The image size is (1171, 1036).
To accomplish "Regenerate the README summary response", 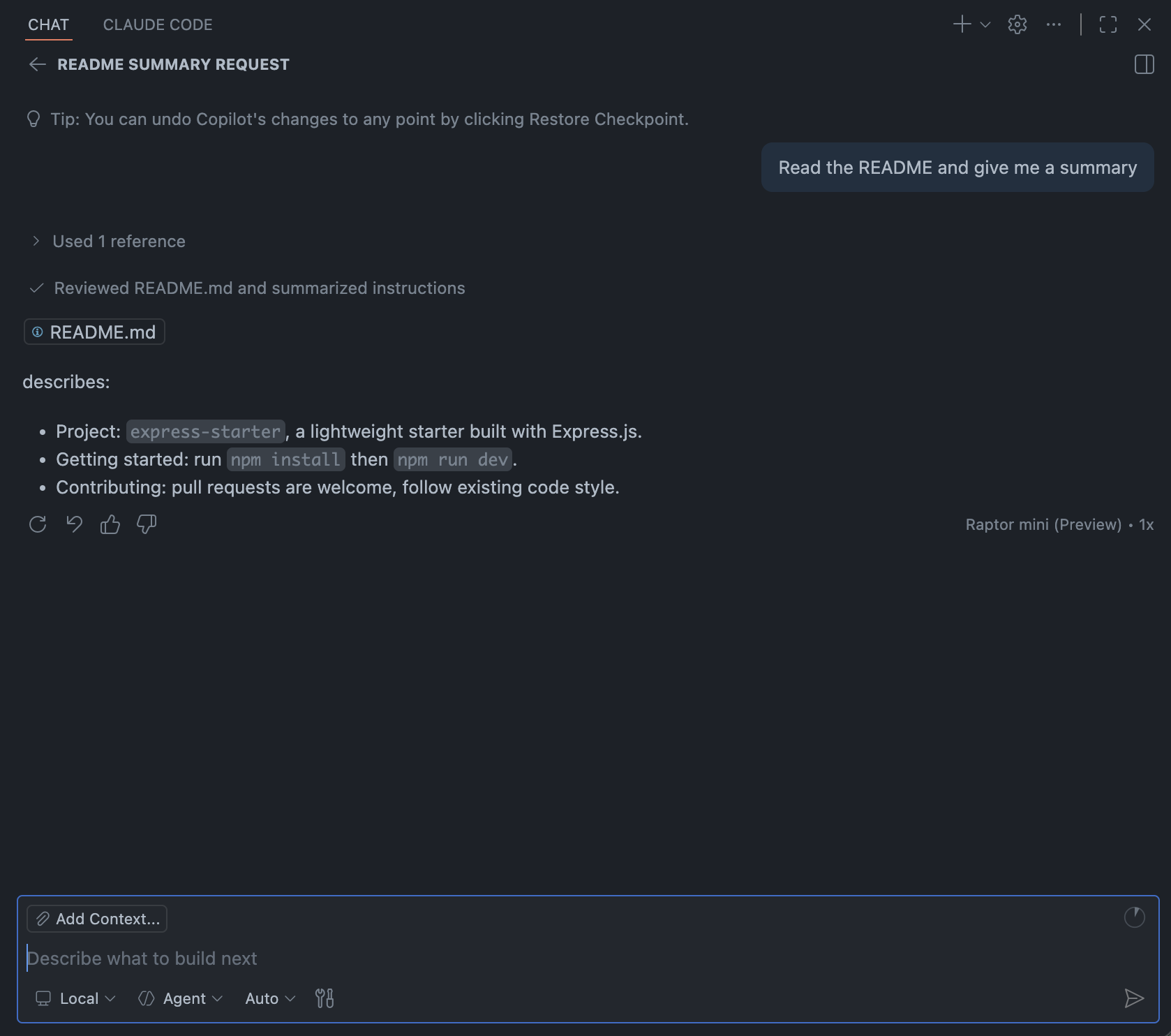I will [x=38, y=524].
